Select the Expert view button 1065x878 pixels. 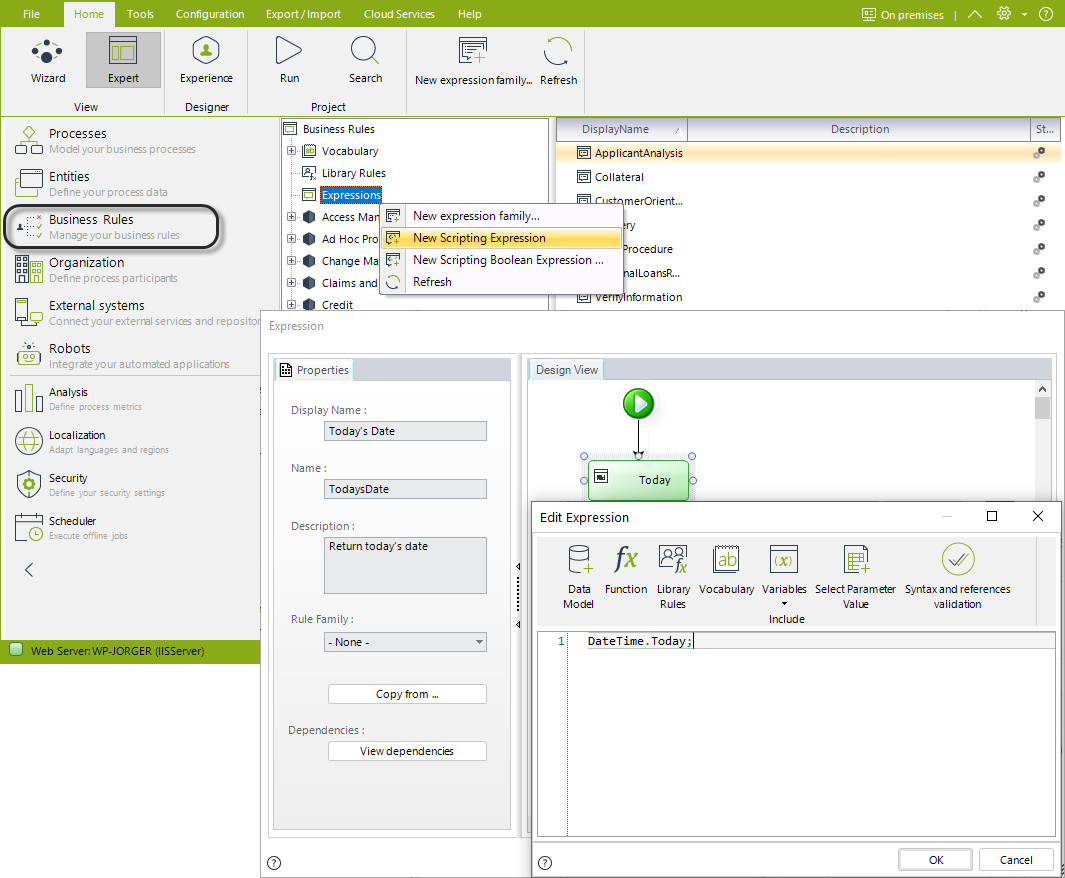(123, 60)
